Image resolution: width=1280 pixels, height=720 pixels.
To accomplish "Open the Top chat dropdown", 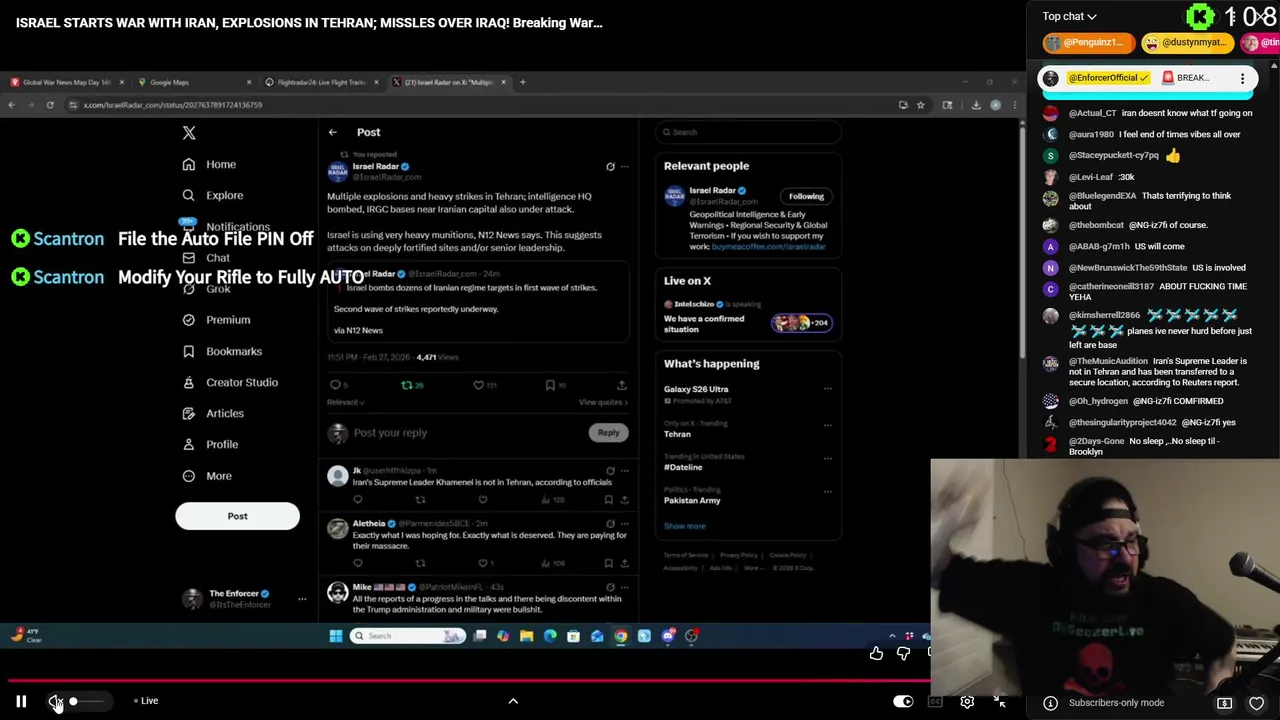I will click(x=1069, y=16).
